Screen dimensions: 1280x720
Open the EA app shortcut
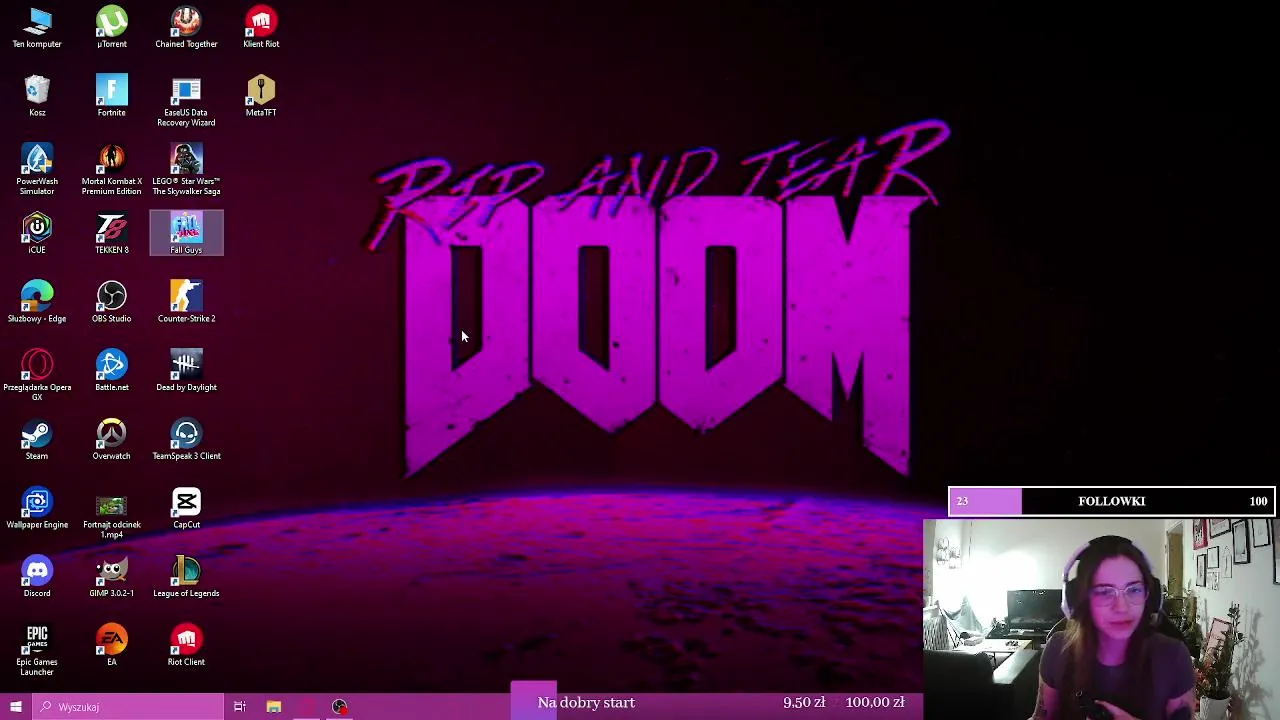112,646
